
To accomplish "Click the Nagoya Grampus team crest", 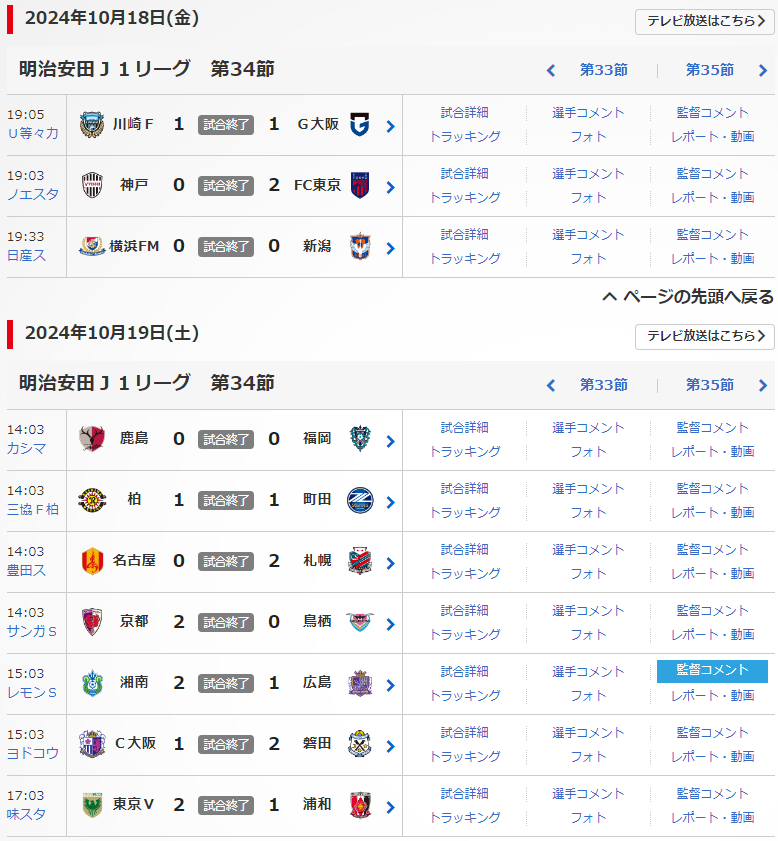I will pos(92,561).
